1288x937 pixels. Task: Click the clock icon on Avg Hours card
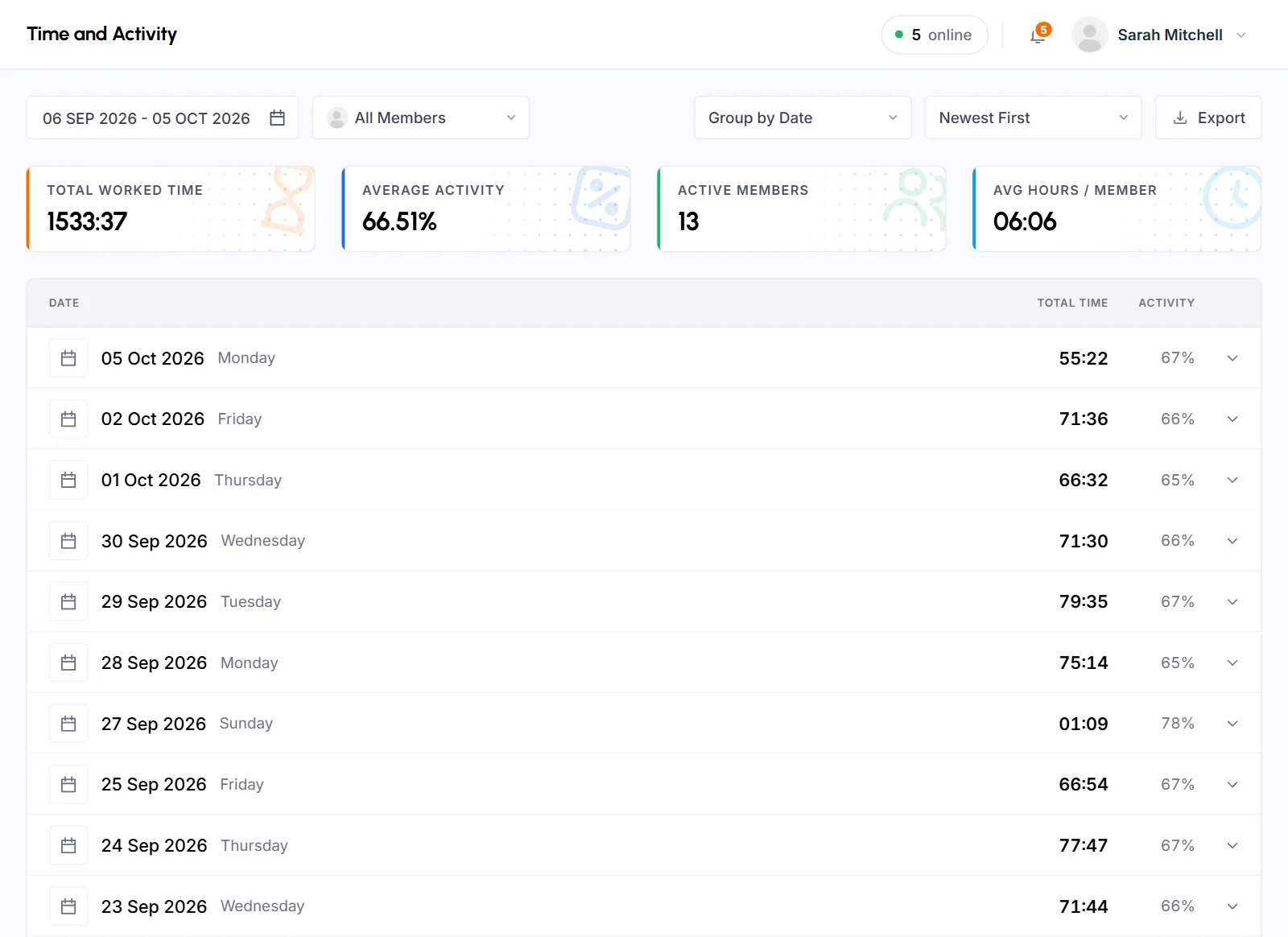pyautogui.click(x=1232, y=198)
